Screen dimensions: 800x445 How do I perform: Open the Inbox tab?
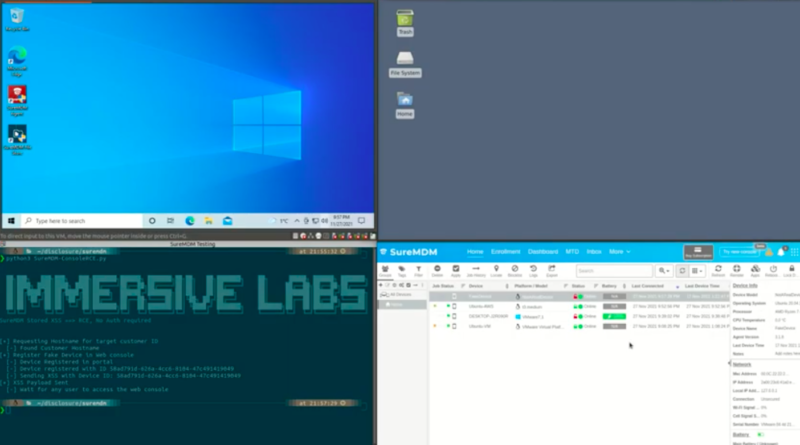[x=594, y=252]
